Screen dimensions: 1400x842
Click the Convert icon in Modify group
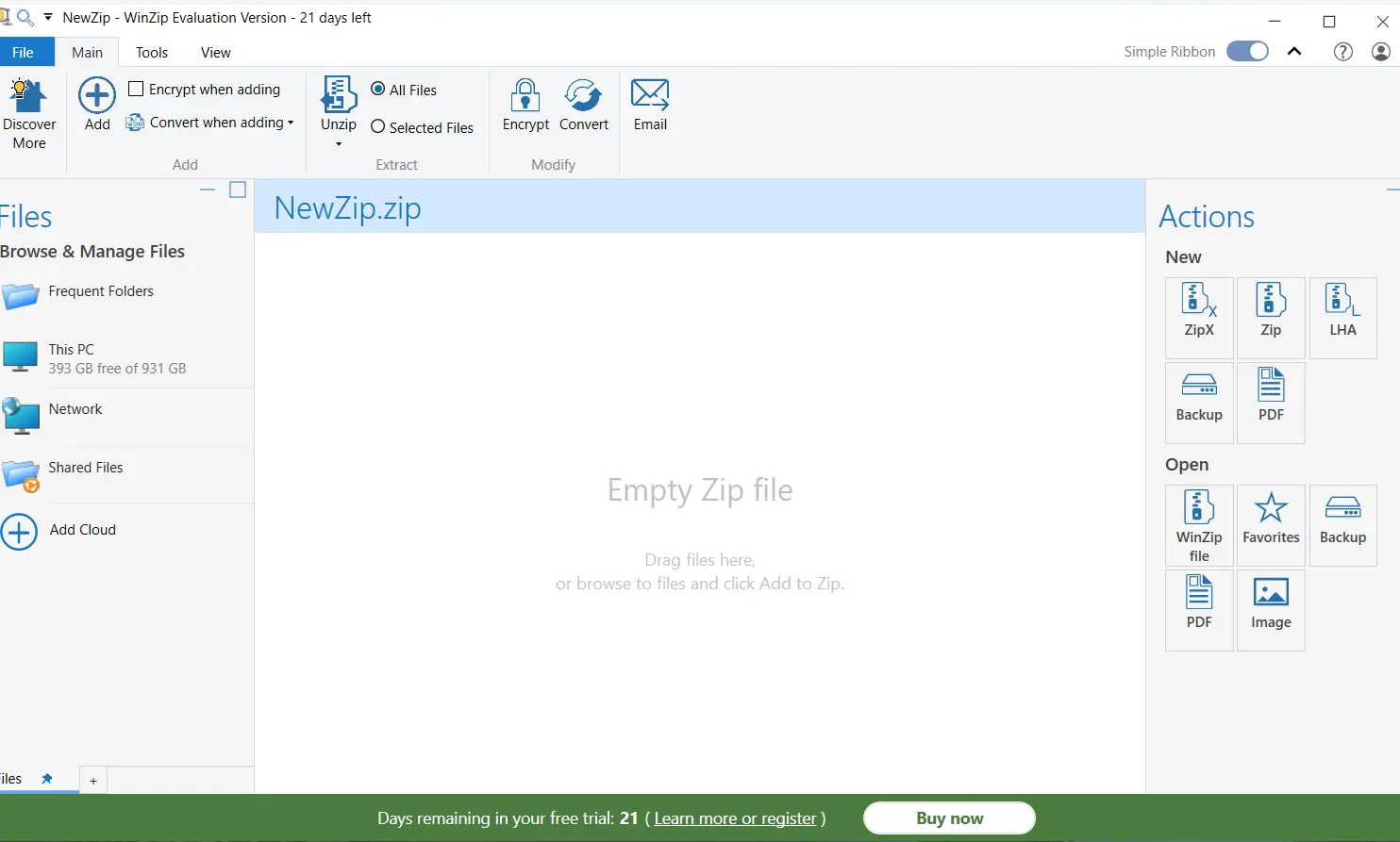(583, 95)
